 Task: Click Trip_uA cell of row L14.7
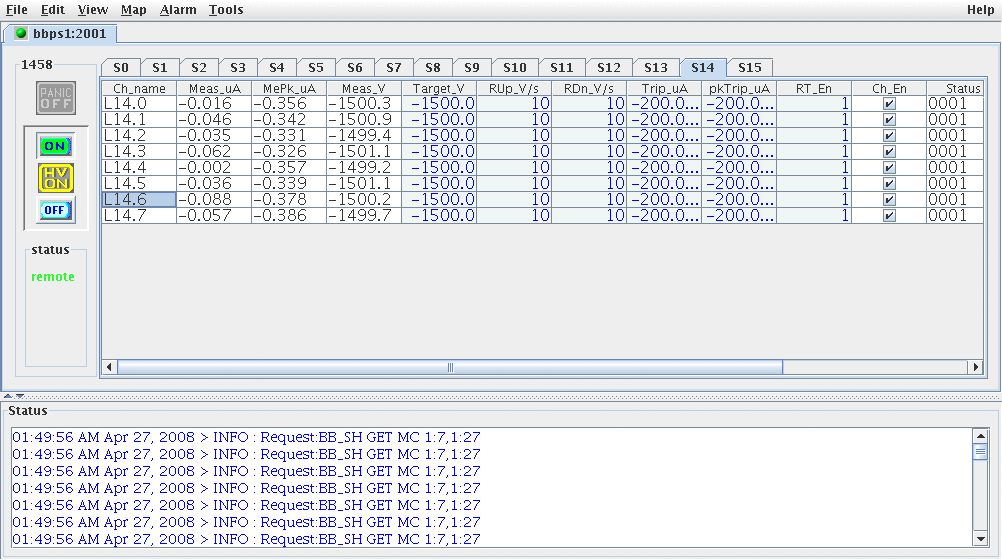click(x=664, y=215)
